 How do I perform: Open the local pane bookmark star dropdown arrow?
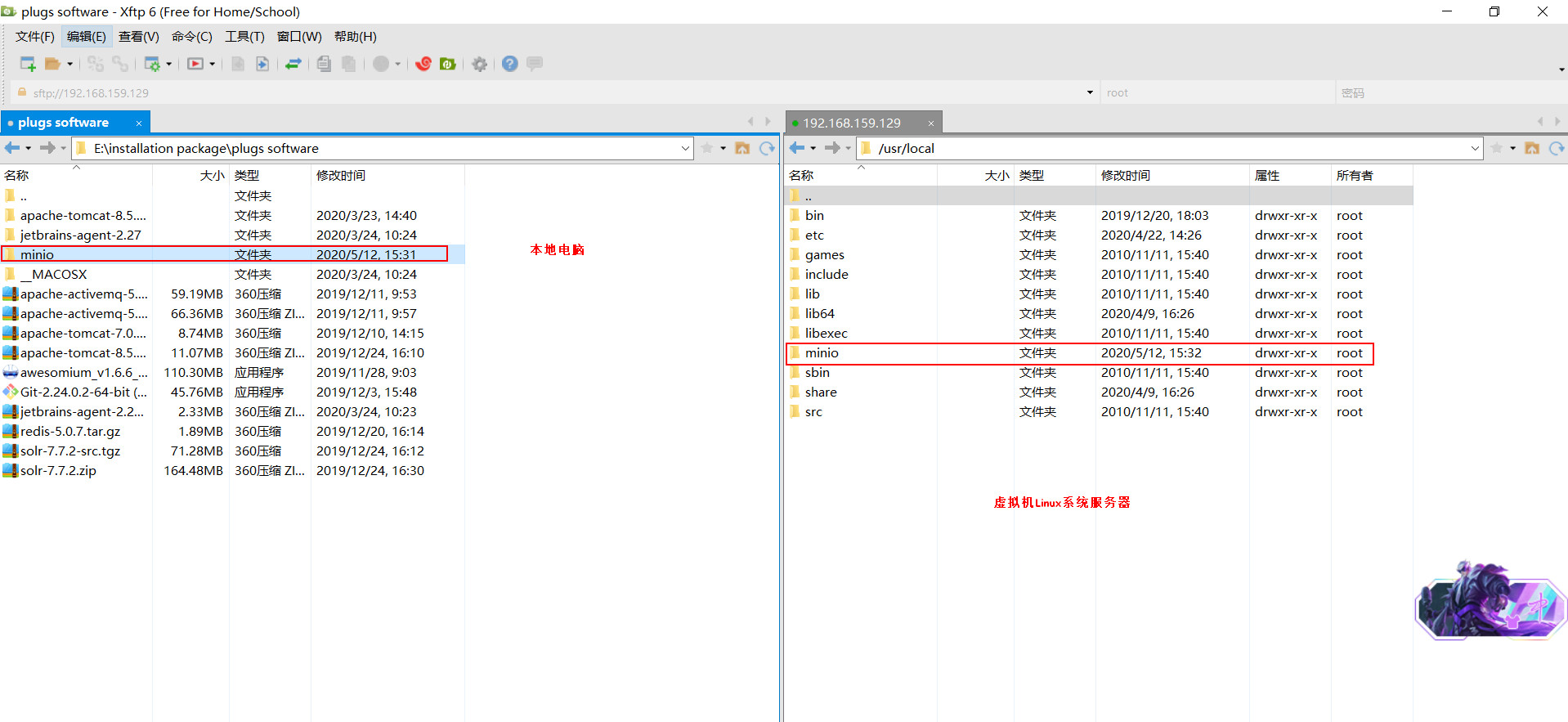point(724,148)
